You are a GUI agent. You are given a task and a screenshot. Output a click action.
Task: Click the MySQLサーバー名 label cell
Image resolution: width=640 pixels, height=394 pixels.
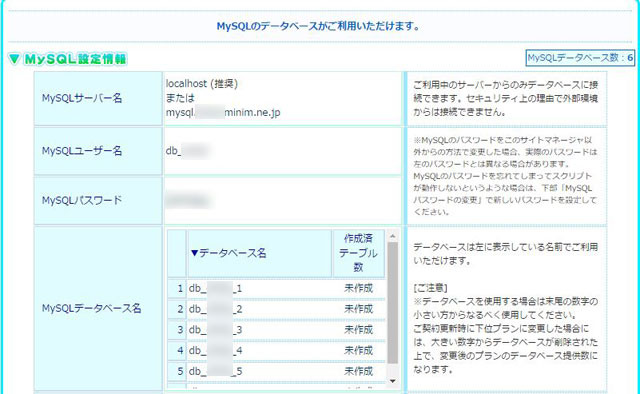pyautogui.click(x=98, y=98)
